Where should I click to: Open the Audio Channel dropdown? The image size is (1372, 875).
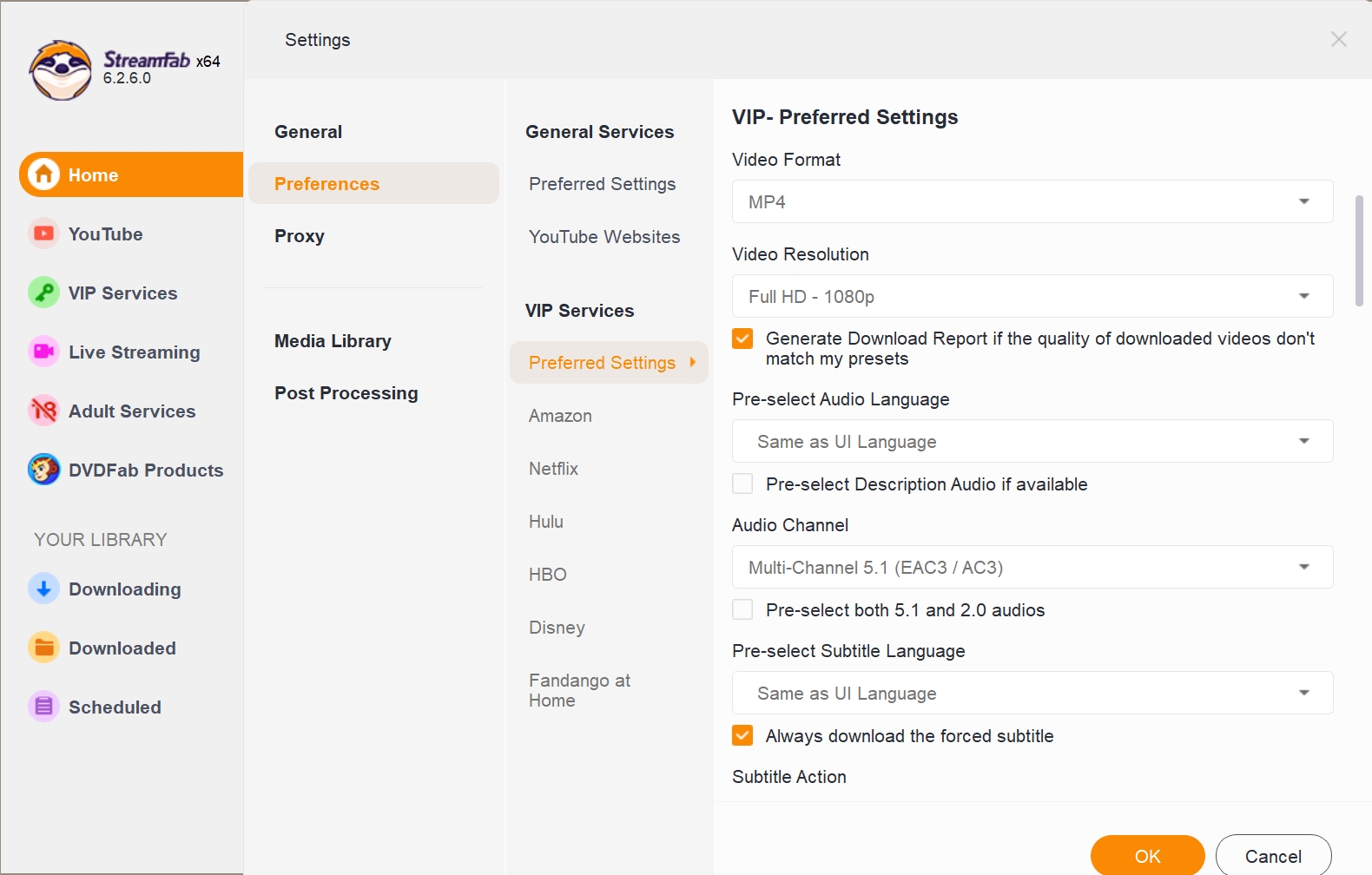1032,567
